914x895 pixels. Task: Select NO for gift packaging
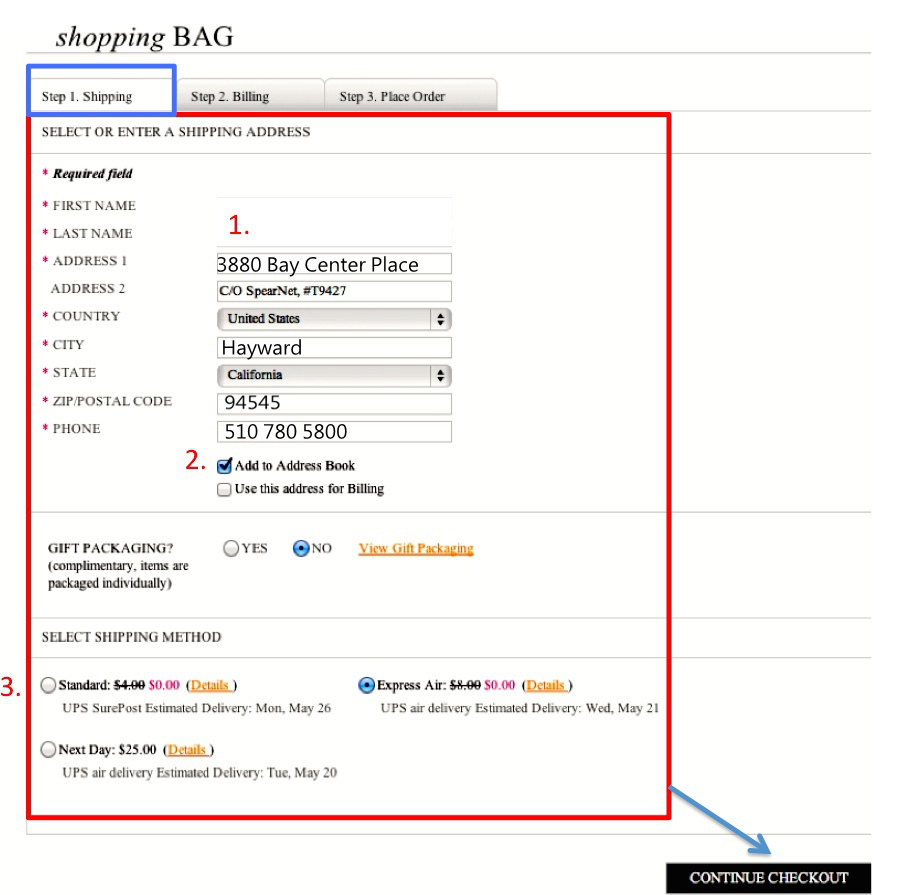[301, 548]
